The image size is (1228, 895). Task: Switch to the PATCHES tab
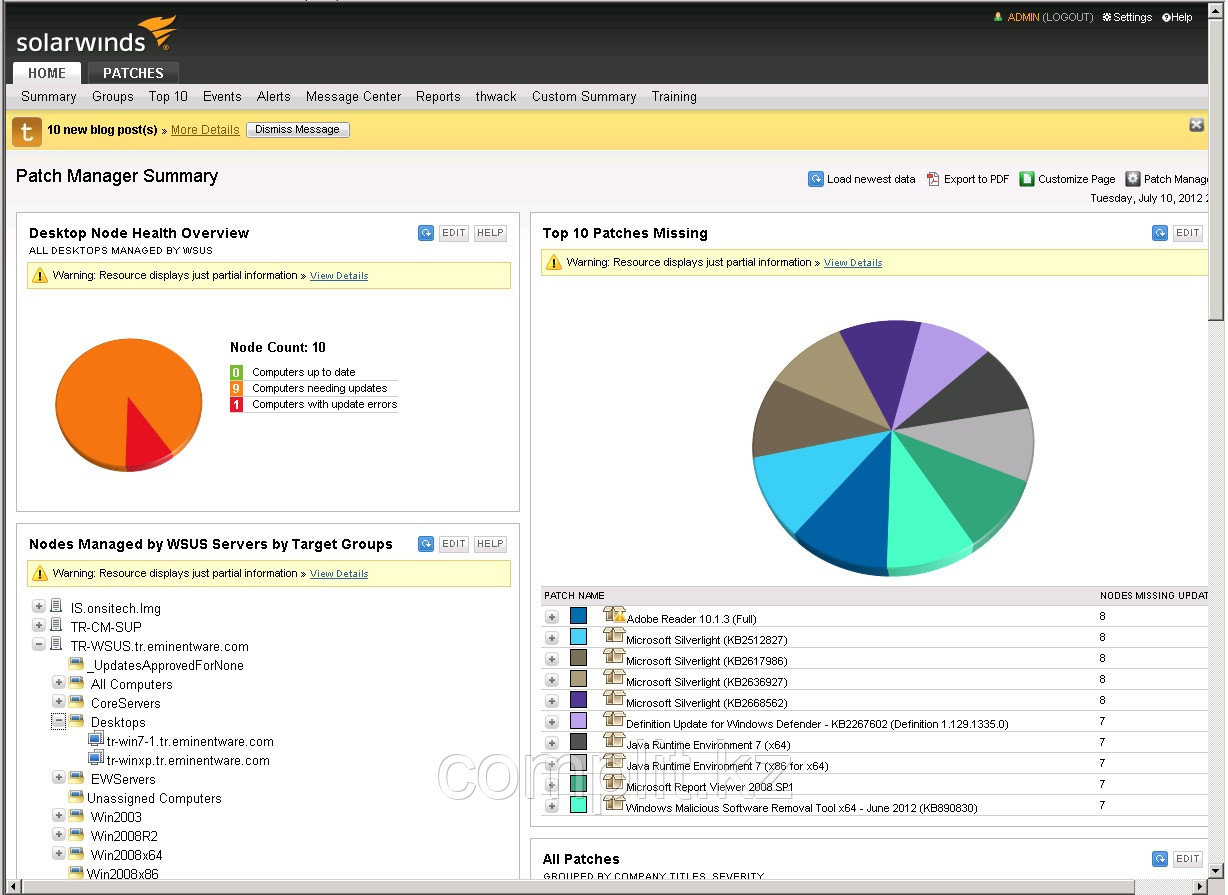tap(132, 72)
